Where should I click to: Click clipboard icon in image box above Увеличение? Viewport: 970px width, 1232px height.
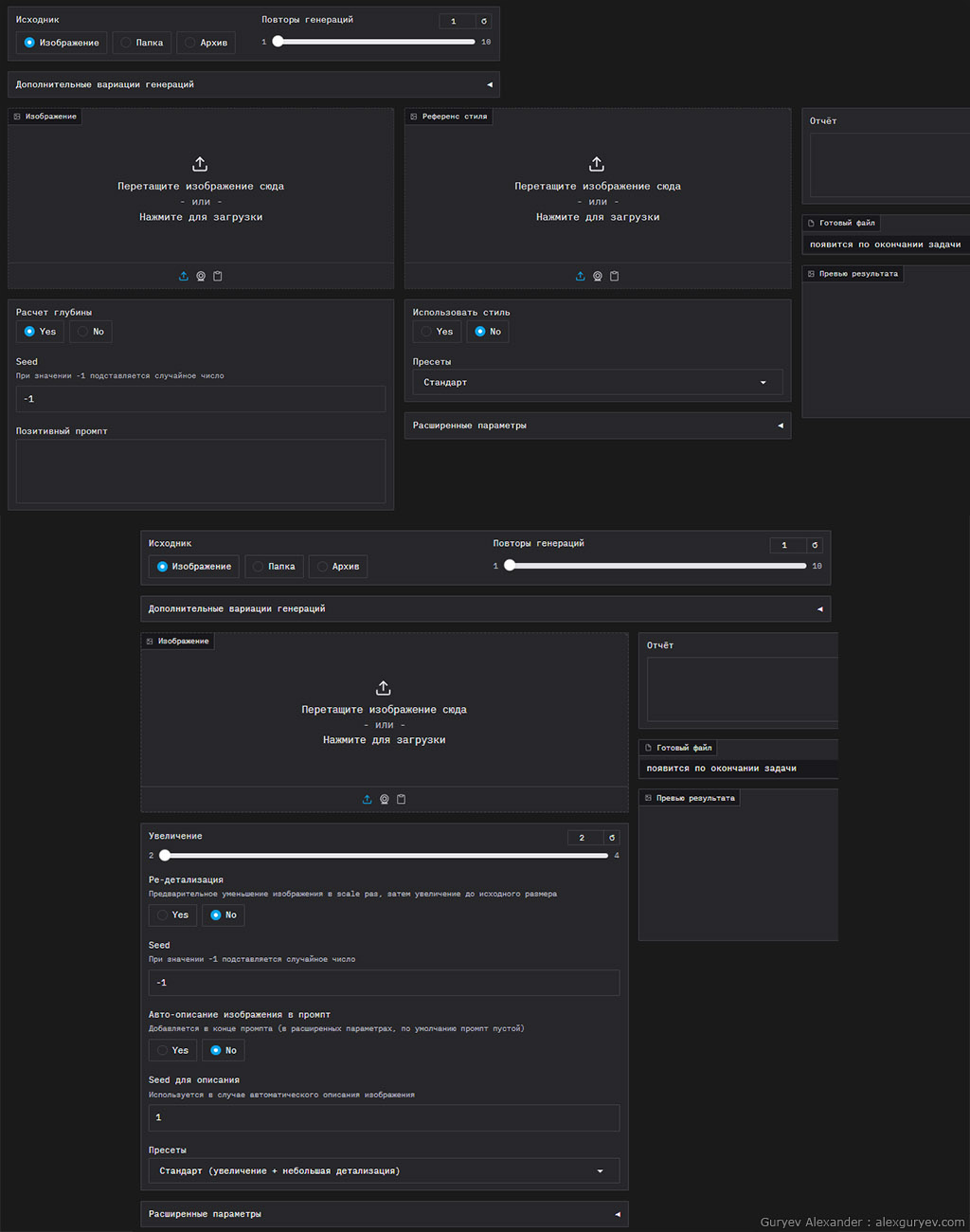coord(402,800)
